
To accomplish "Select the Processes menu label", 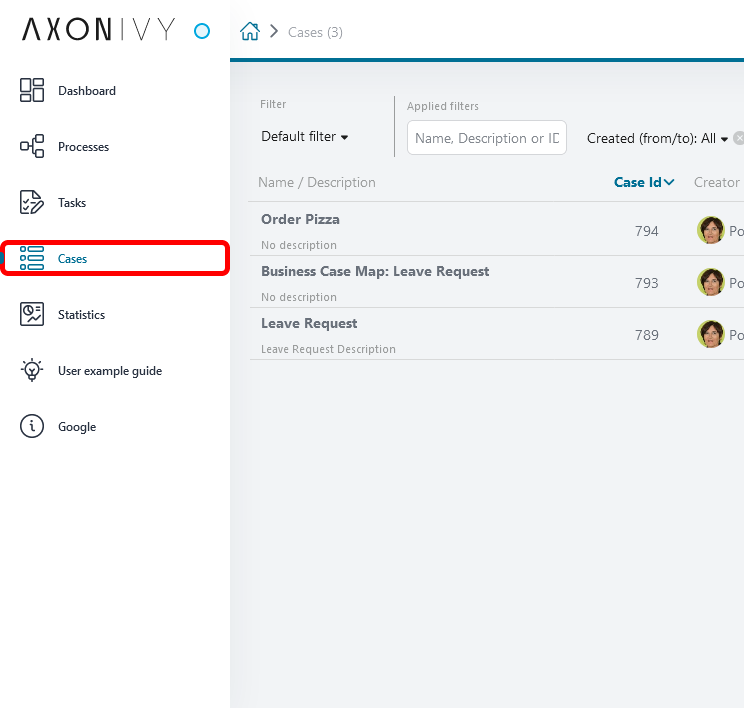I will (x=84, y=147).
